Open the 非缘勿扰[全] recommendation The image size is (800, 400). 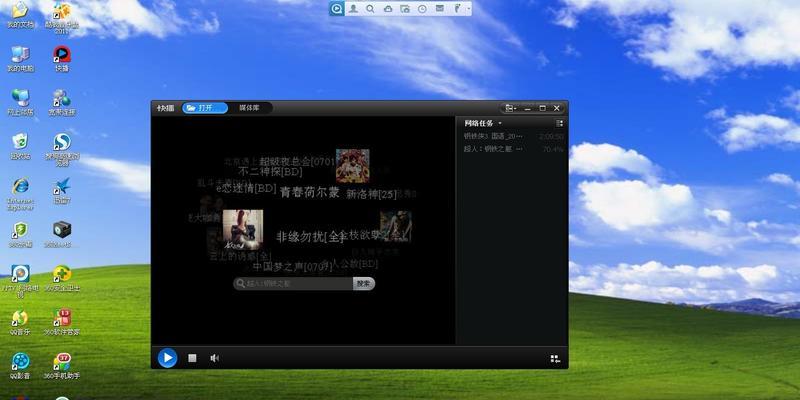[x=310, y=237]
